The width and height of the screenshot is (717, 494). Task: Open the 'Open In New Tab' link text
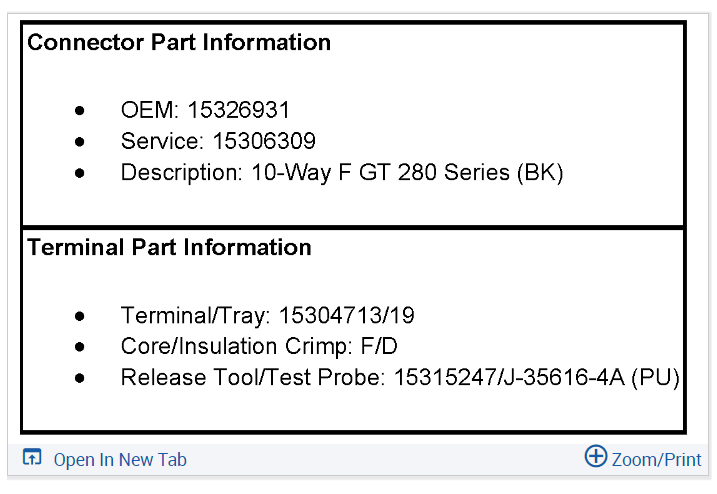coord(120,460)
